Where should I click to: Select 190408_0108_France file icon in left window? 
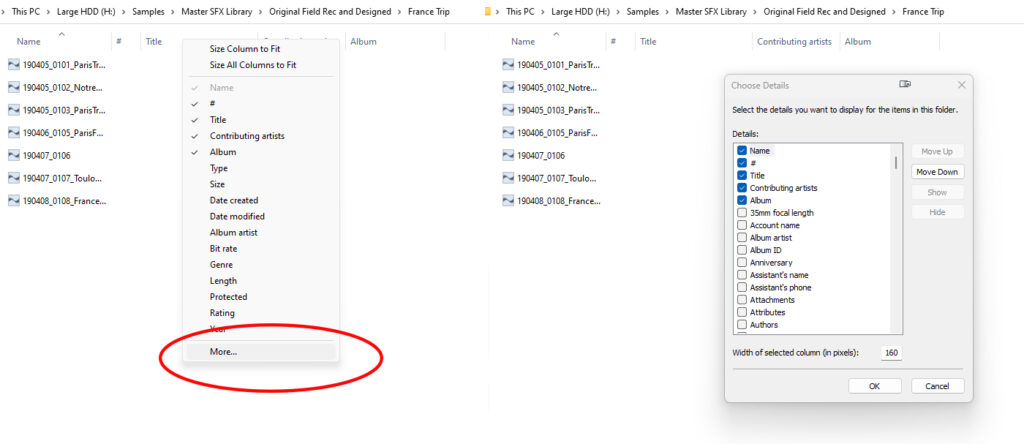click(14, 200)
